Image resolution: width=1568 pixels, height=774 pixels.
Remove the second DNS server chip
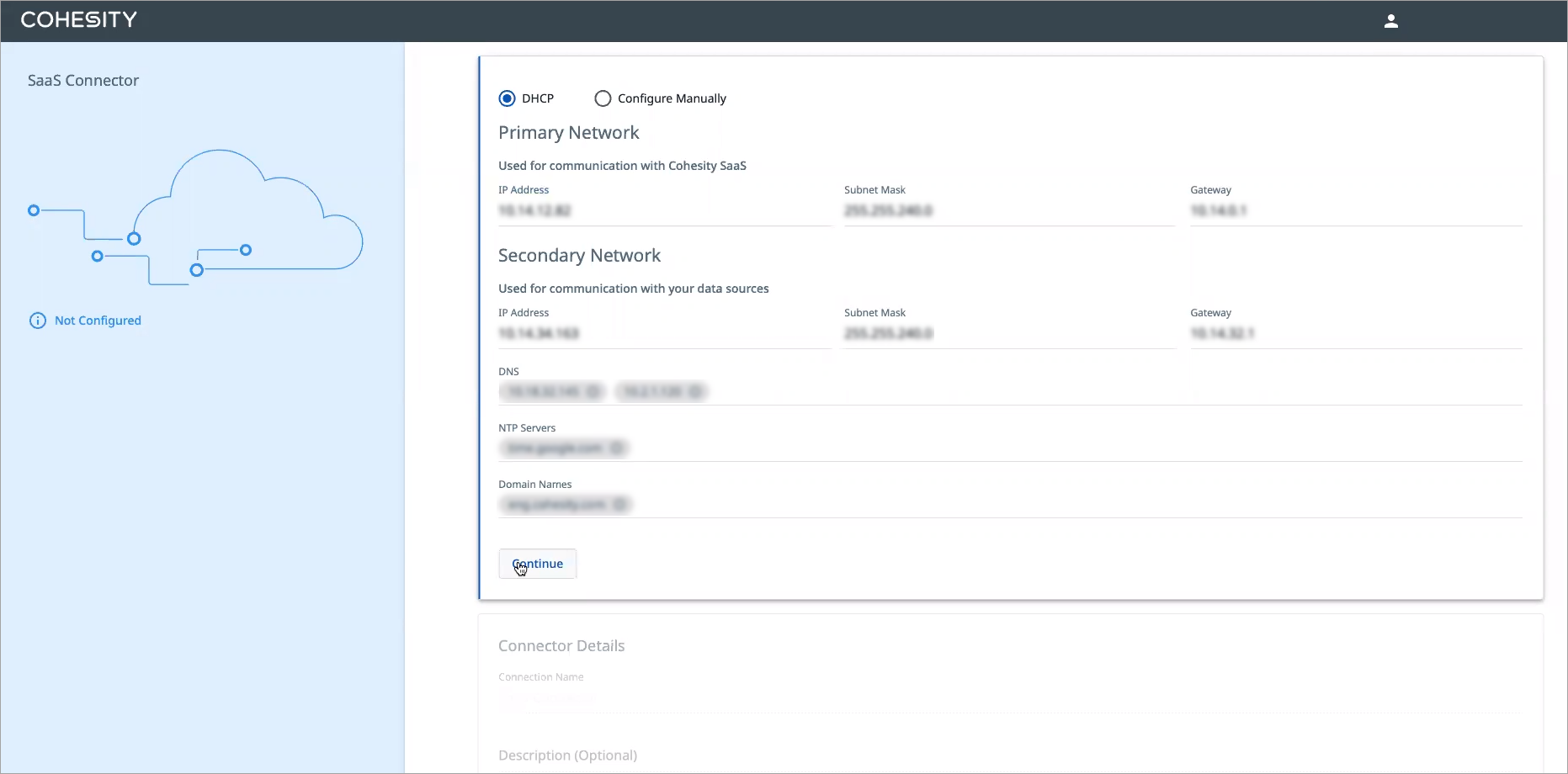coord(696,392)
